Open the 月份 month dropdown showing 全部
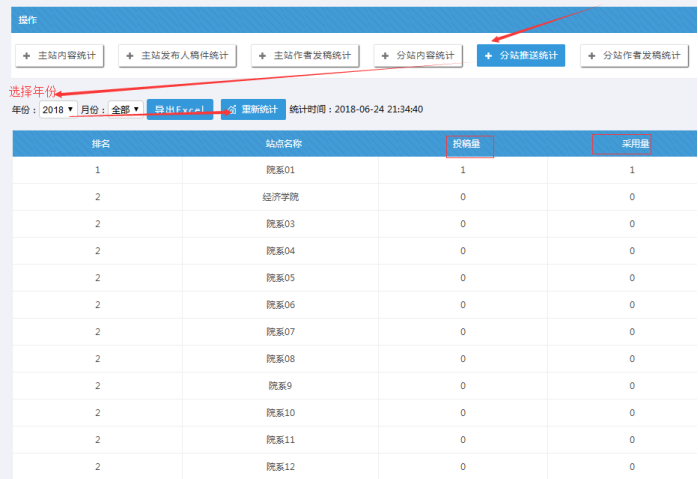The width and height of the screenshot is (698, 479). [125, 109]
